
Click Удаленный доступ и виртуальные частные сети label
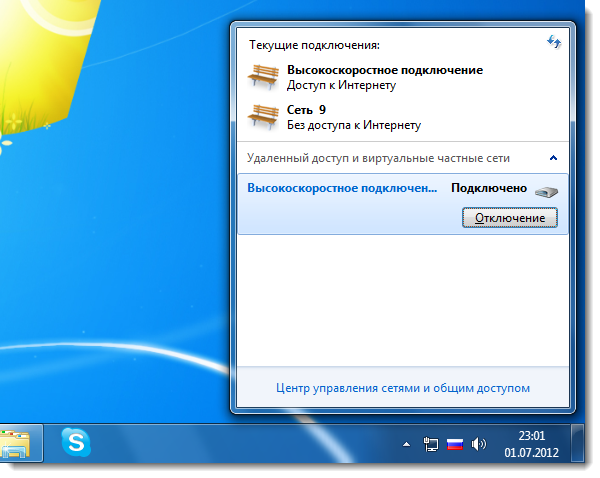coord(378,158)
